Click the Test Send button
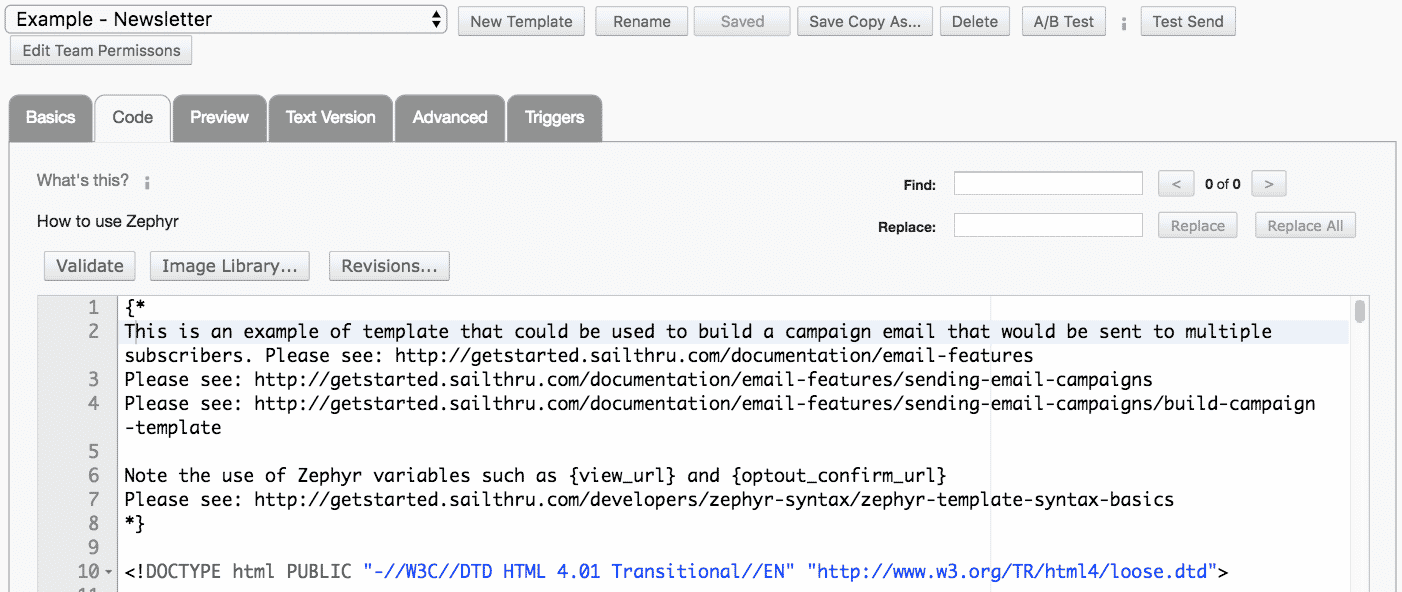1402x592 pixels. point(1188,22)
